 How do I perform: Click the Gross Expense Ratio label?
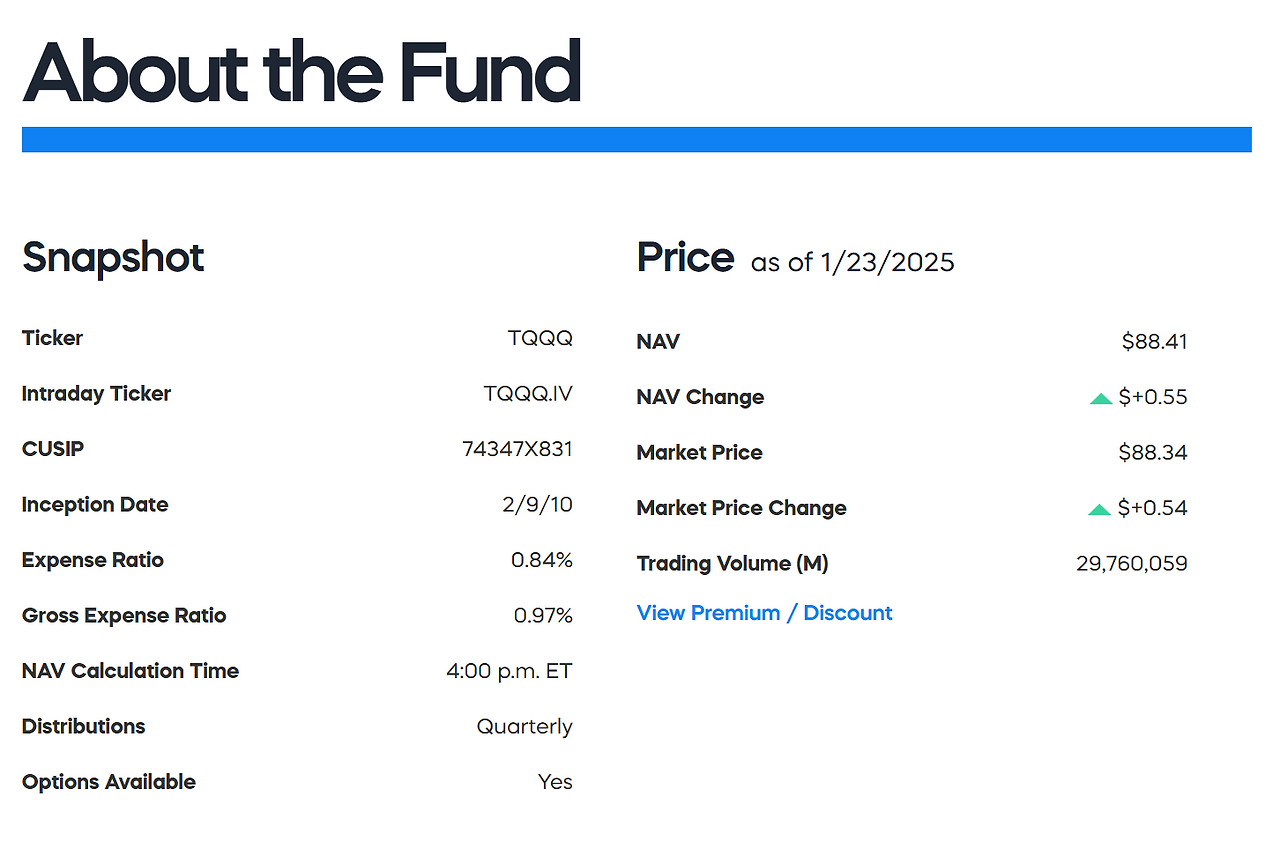[x=124, y=616]
